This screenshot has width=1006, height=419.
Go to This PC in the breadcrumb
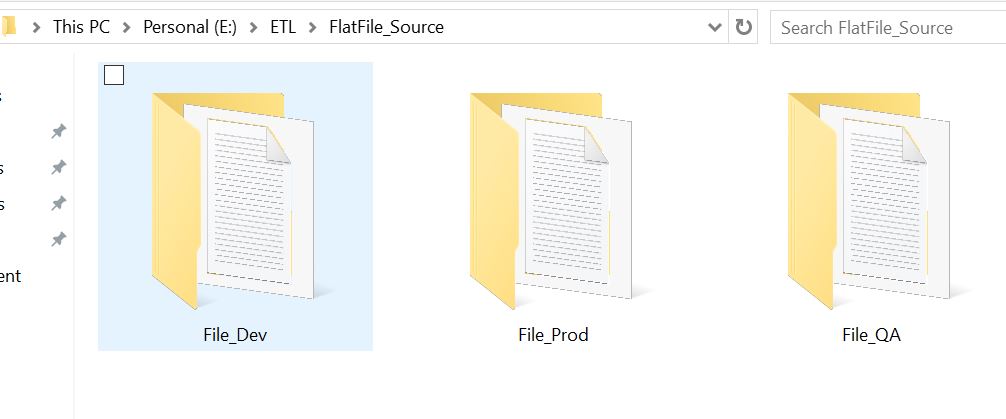[x=81, y=27]
